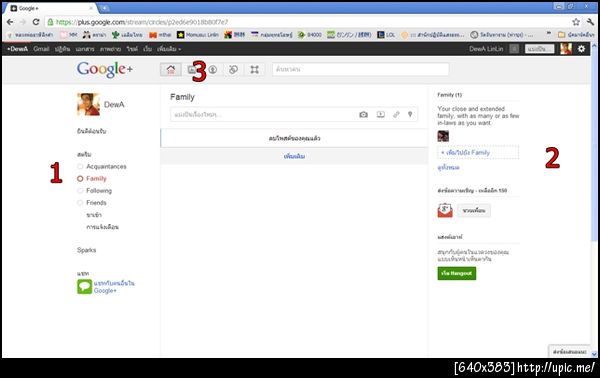Click the green padlock in address bar
Image resolution: width=600 pixels, height=378 pixels.
(x=50, y=22)
